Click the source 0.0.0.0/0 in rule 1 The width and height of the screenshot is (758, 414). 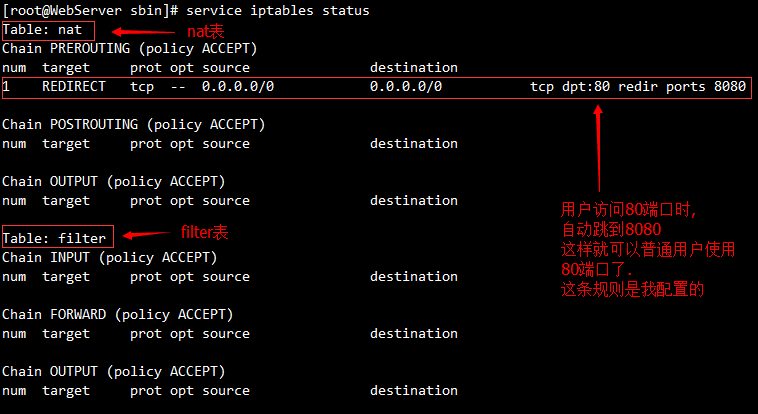click(x=238, y=87)
